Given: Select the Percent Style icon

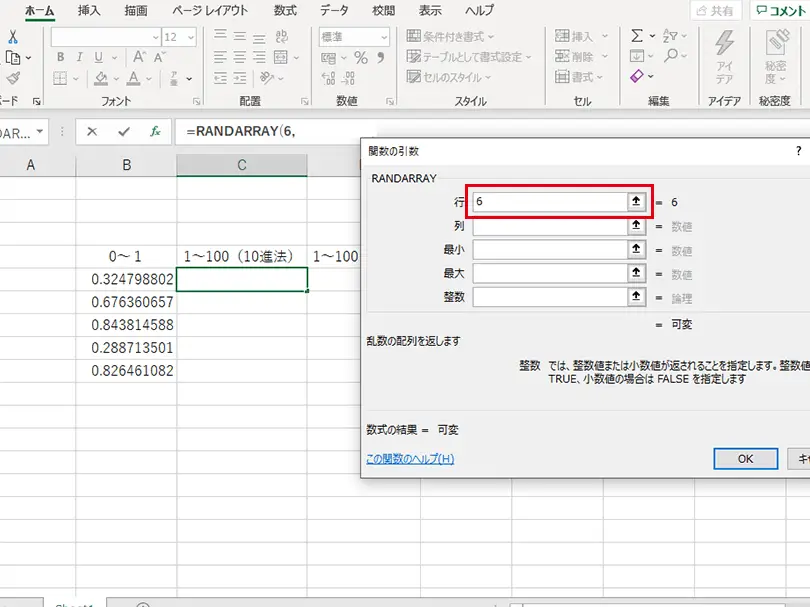Looking at the screenshot, I should pos(361,57).
